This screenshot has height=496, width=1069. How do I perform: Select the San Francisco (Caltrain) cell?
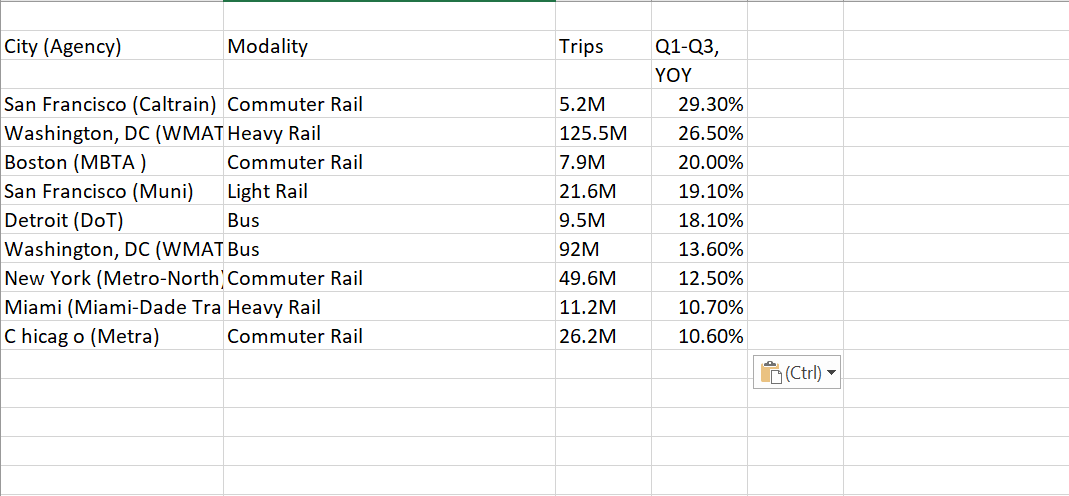click(110, 104)
